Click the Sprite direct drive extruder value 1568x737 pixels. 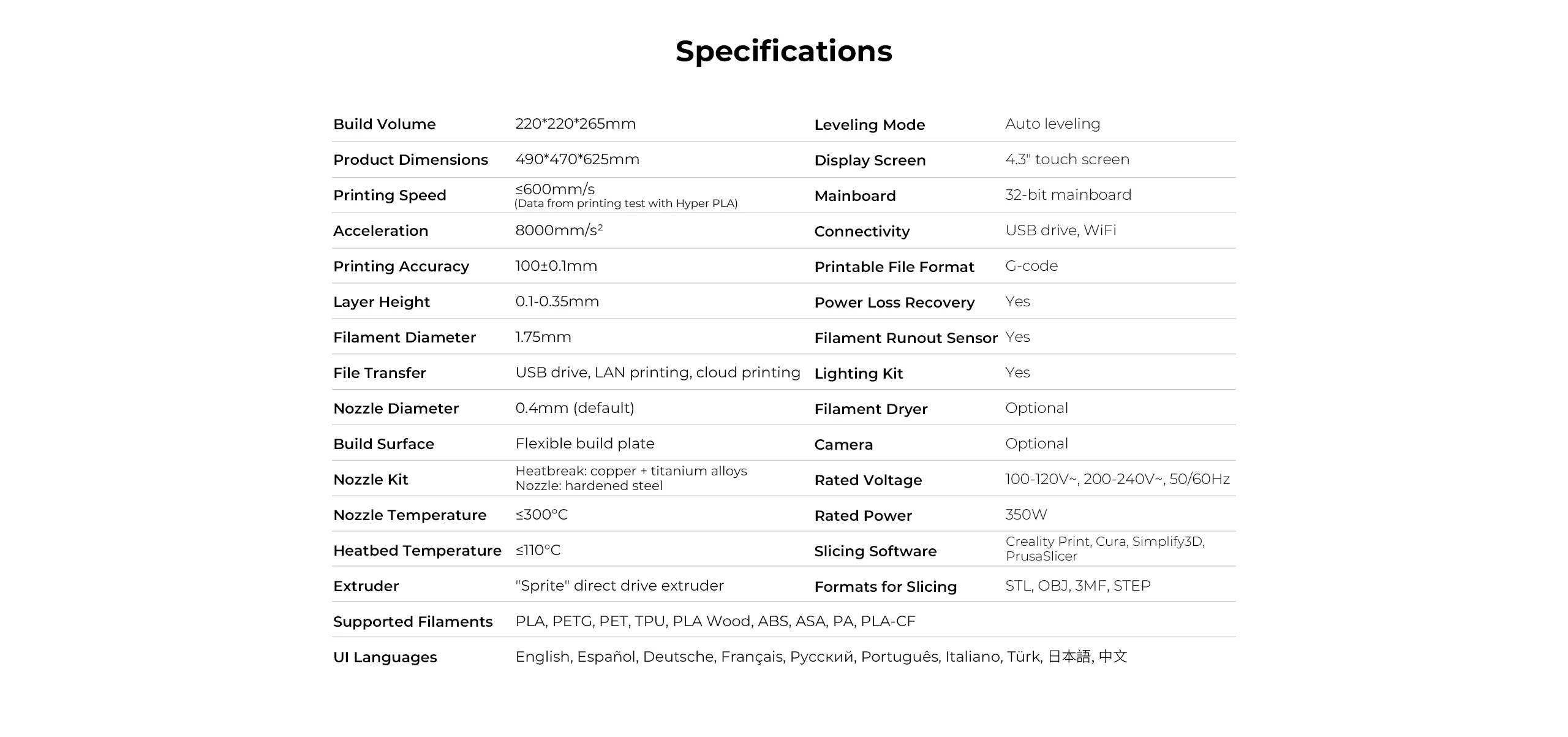click(619, 586)
